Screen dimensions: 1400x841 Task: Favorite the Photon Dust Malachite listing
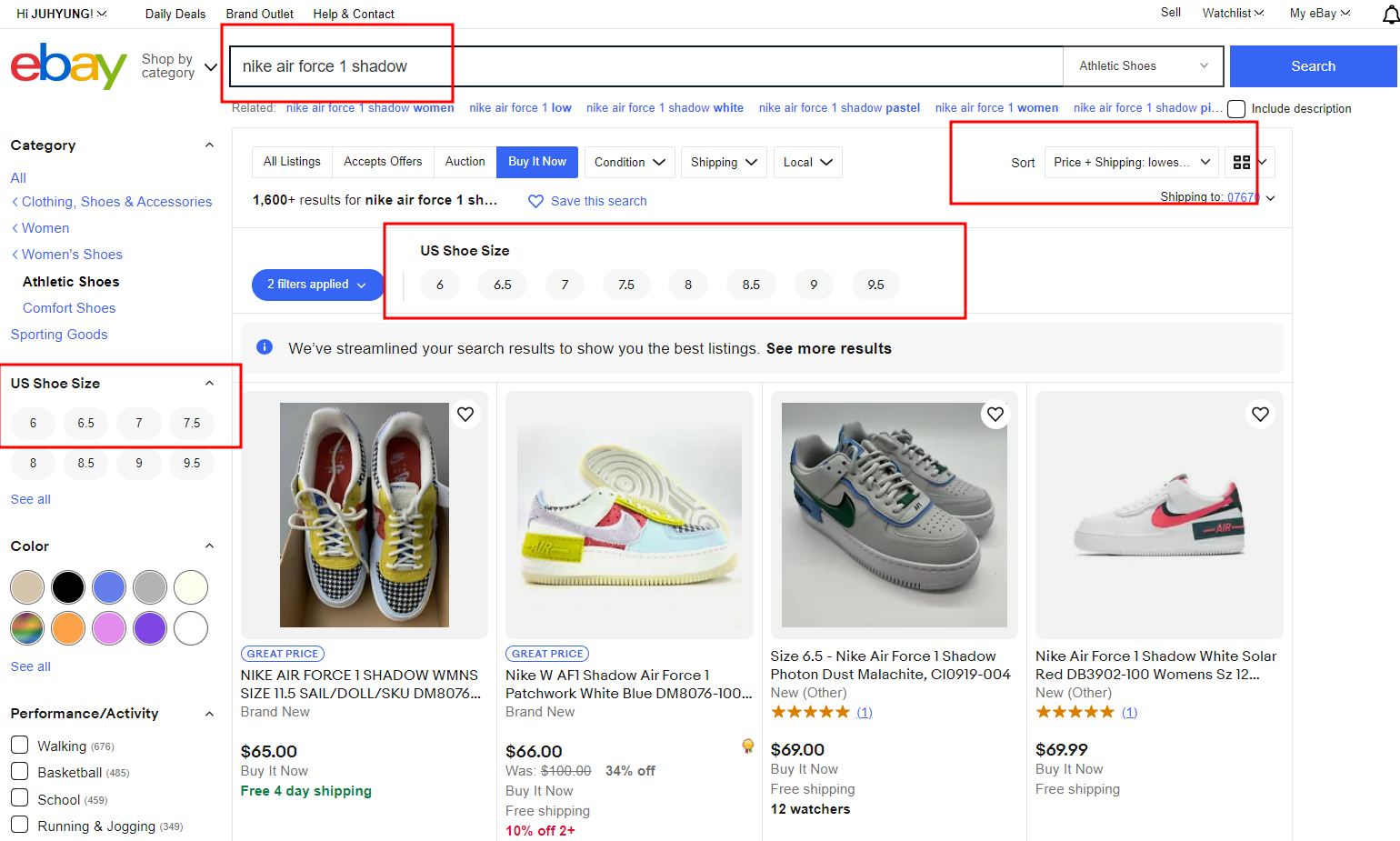995,415
